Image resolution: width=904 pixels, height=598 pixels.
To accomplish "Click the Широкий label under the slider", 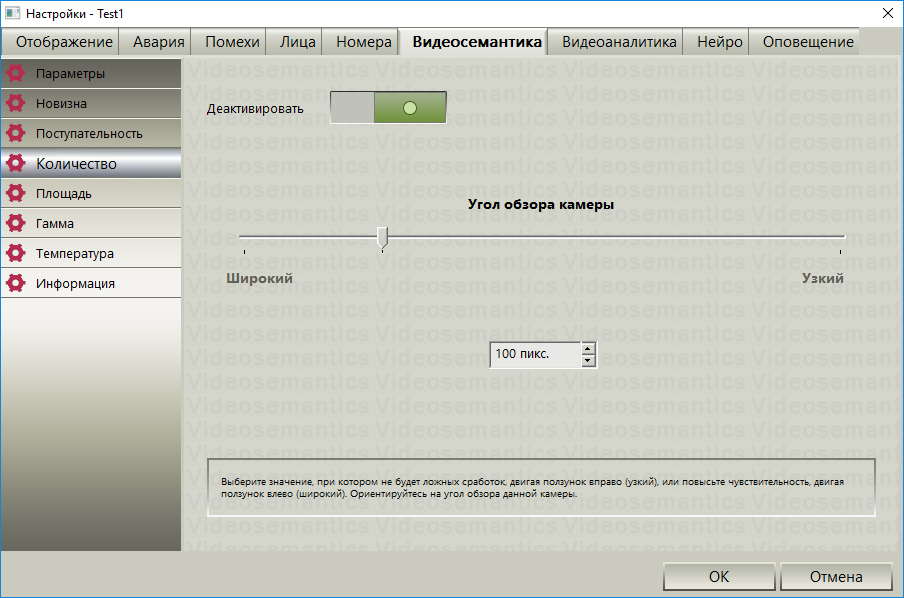I will pos(259,279).
